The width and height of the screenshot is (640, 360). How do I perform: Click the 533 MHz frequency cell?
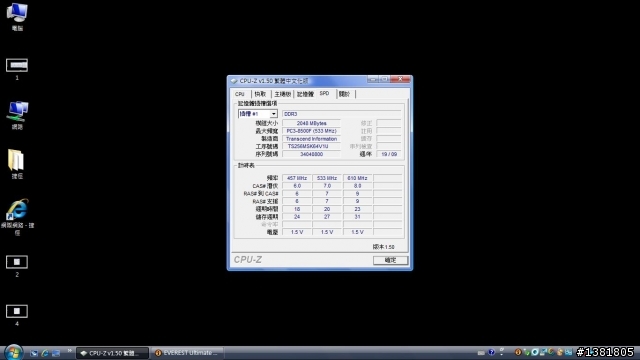pos(327,178)
